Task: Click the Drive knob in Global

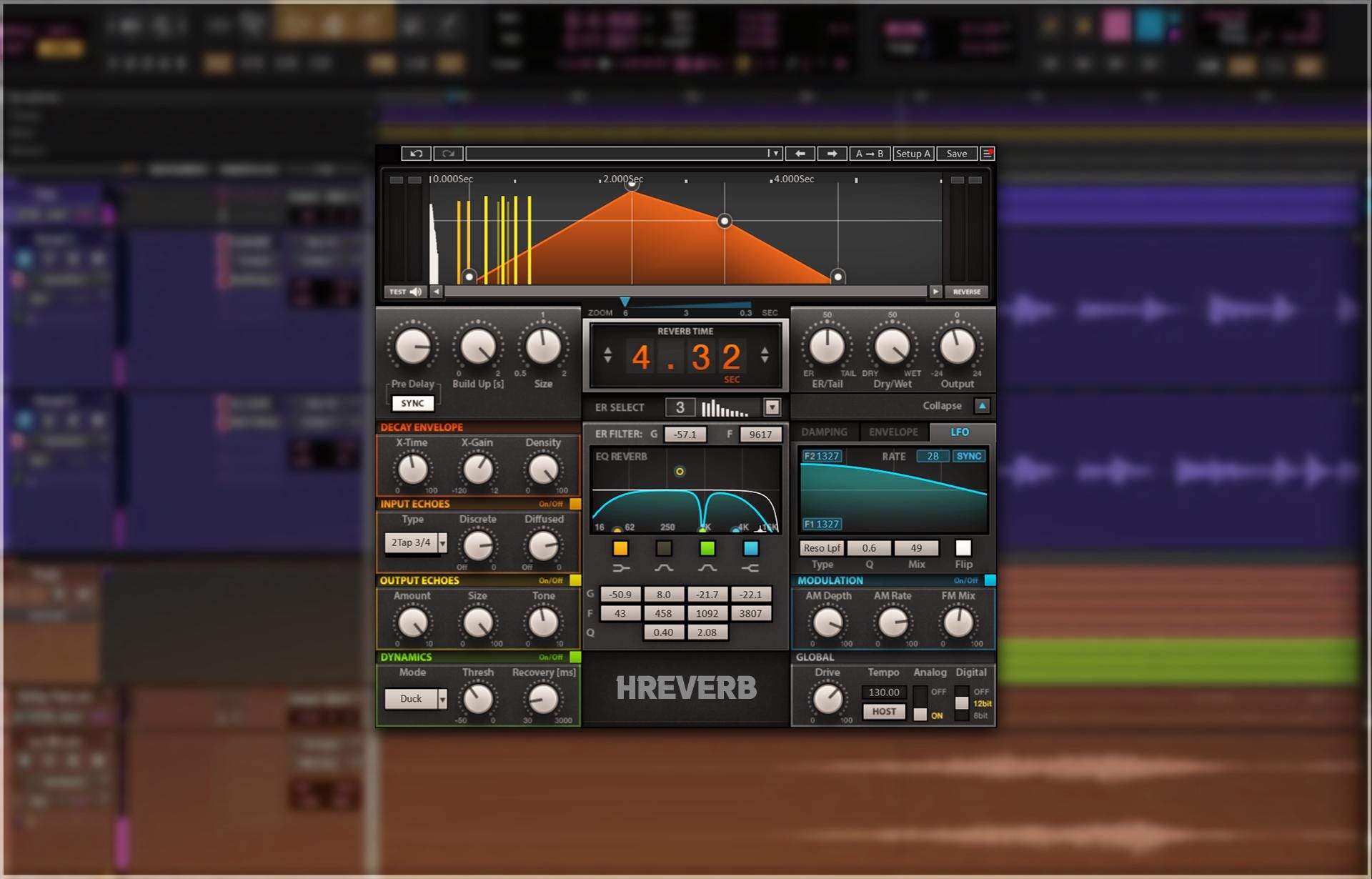Action: click(827, 699)
